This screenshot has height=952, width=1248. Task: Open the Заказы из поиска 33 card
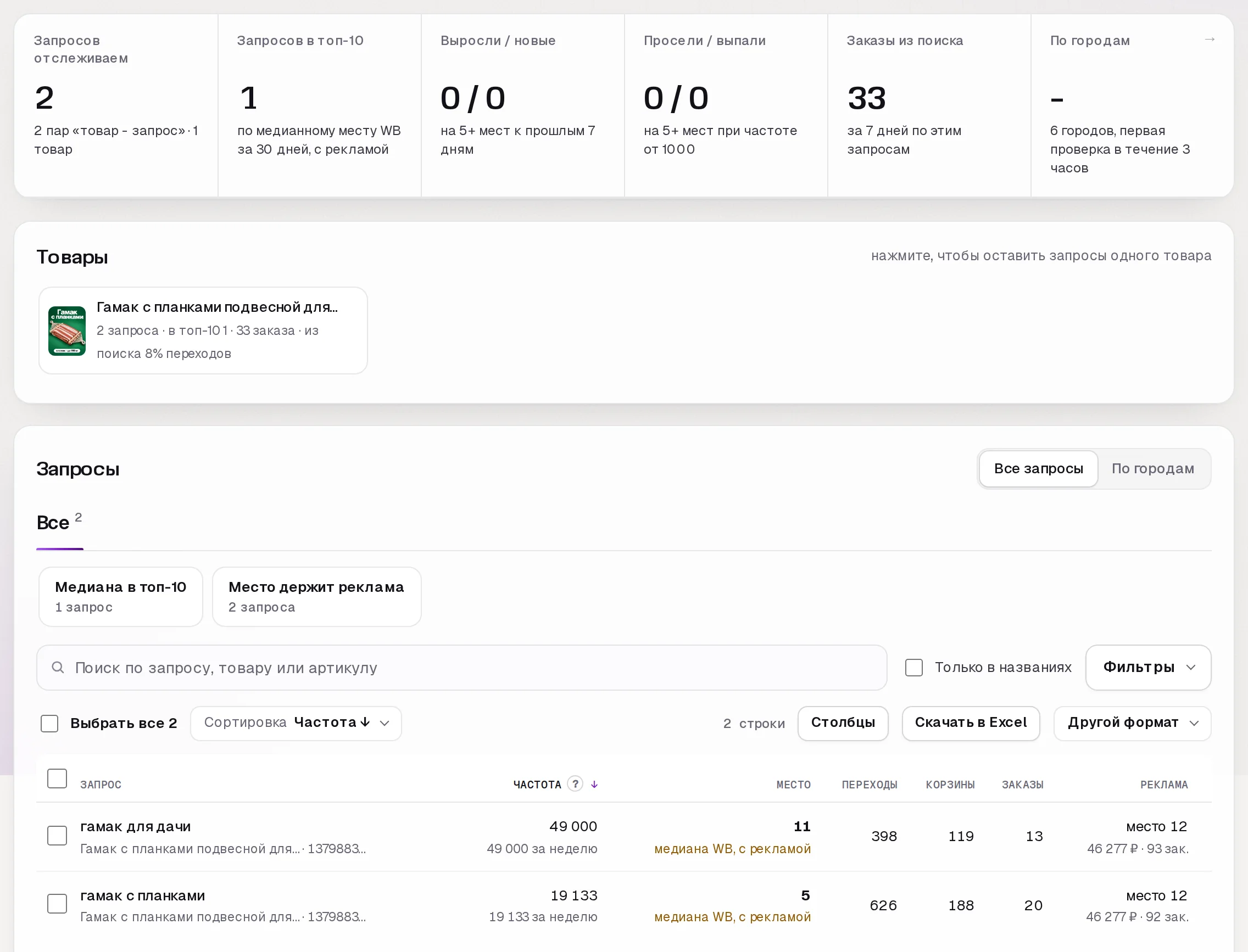coord(929,105)
